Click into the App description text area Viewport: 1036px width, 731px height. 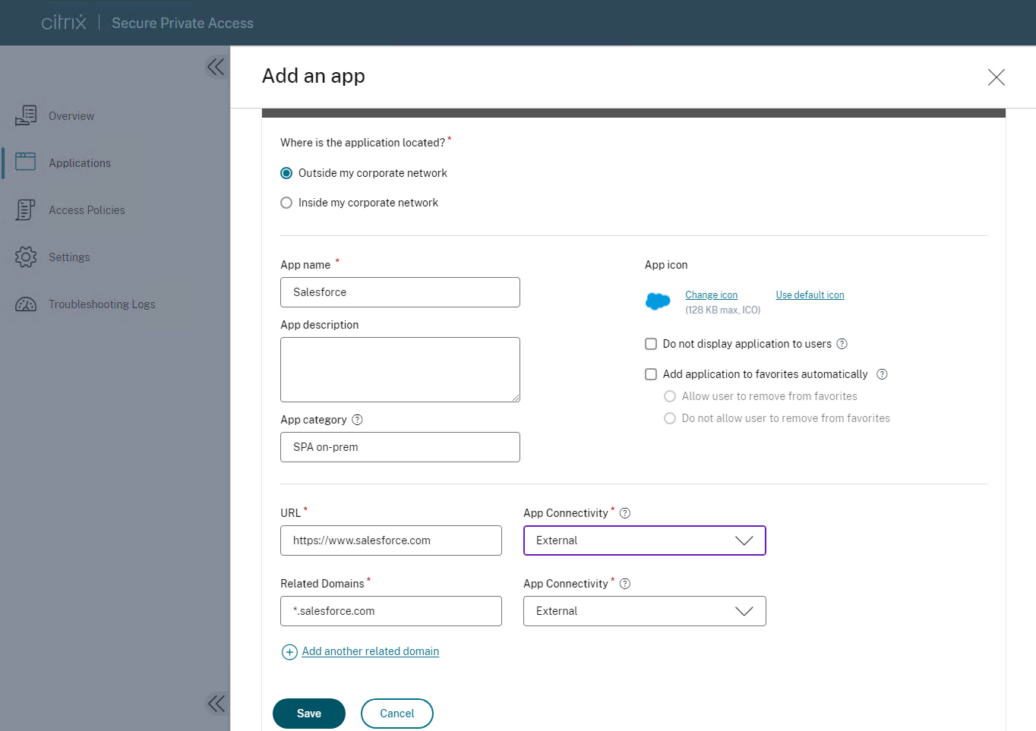[x=399, y=369]
